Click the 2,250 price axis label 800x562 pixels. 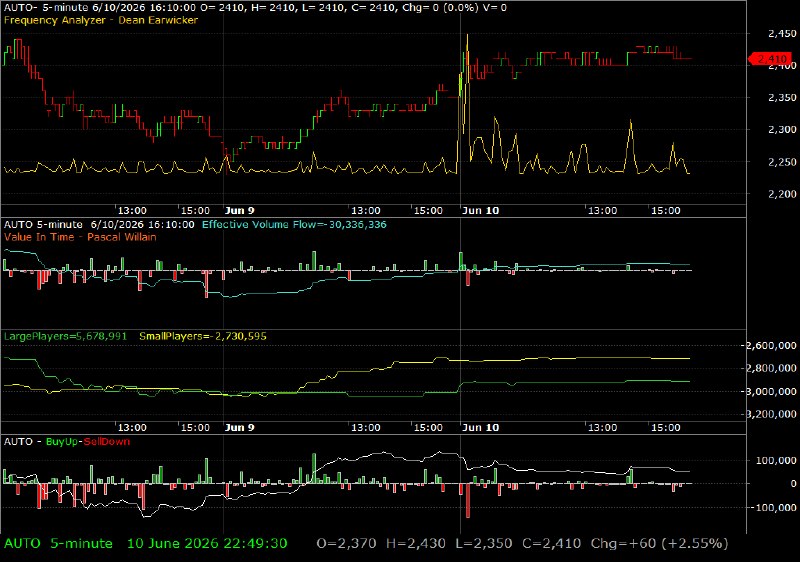[x=782, y=162]
